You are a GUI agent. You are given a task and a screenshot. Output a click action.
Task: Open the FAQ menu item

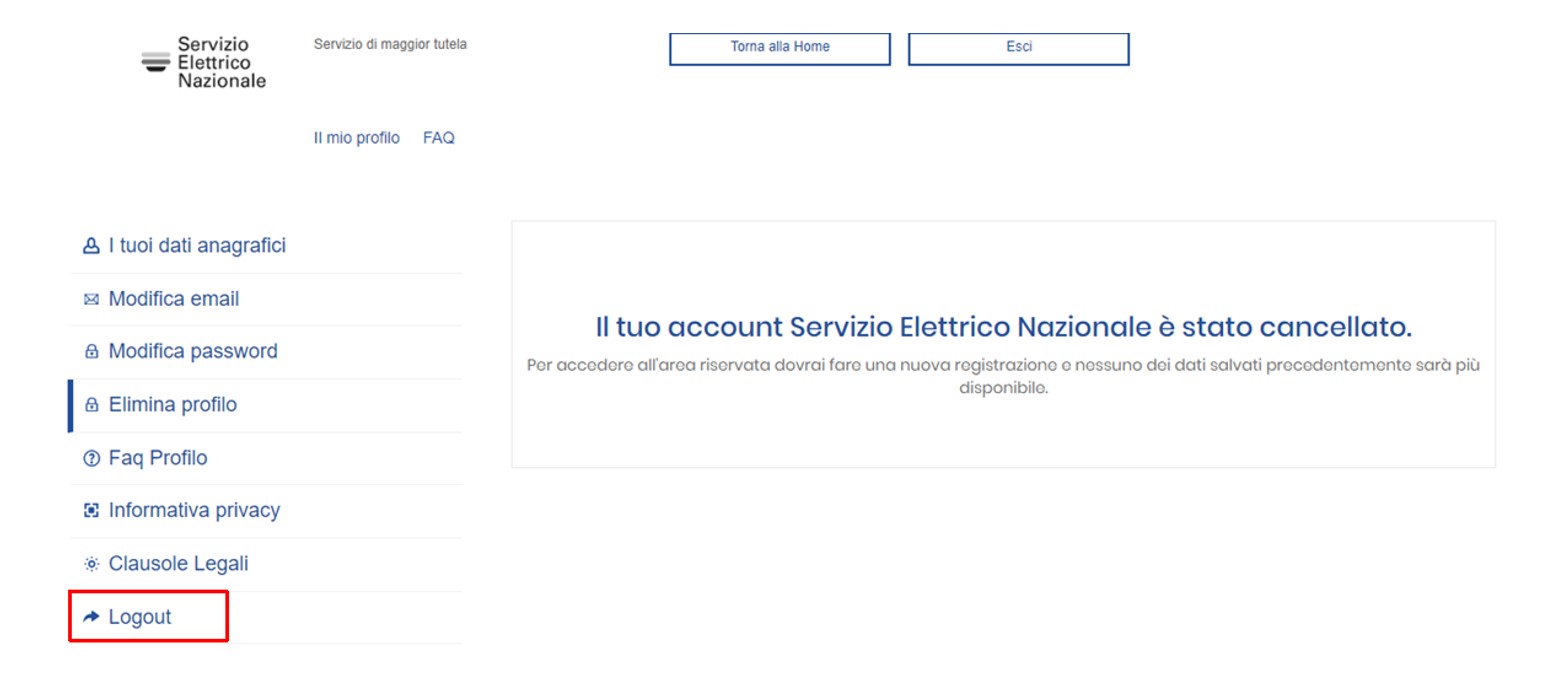pos(439,138)
